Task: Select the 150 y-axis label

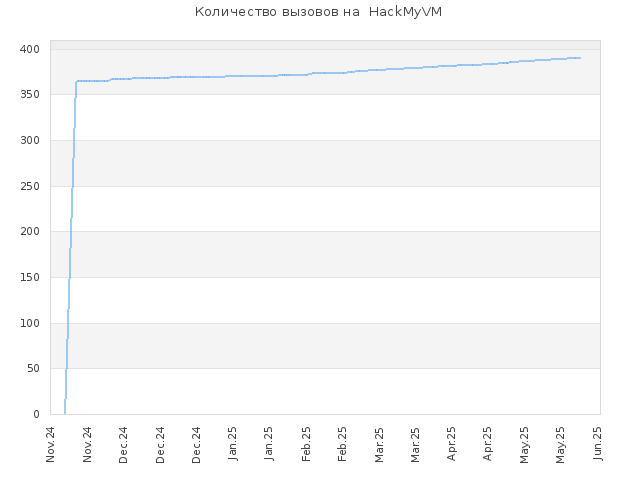Action: (30, 278)
